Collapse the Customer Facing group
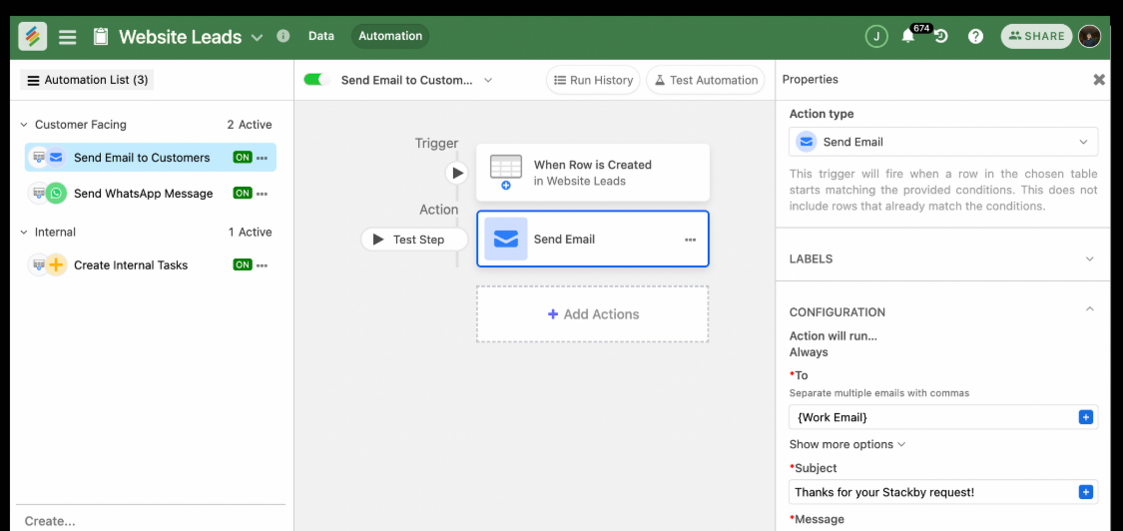The height and width of the screenshot is (531, 1123). pos(24,125)
